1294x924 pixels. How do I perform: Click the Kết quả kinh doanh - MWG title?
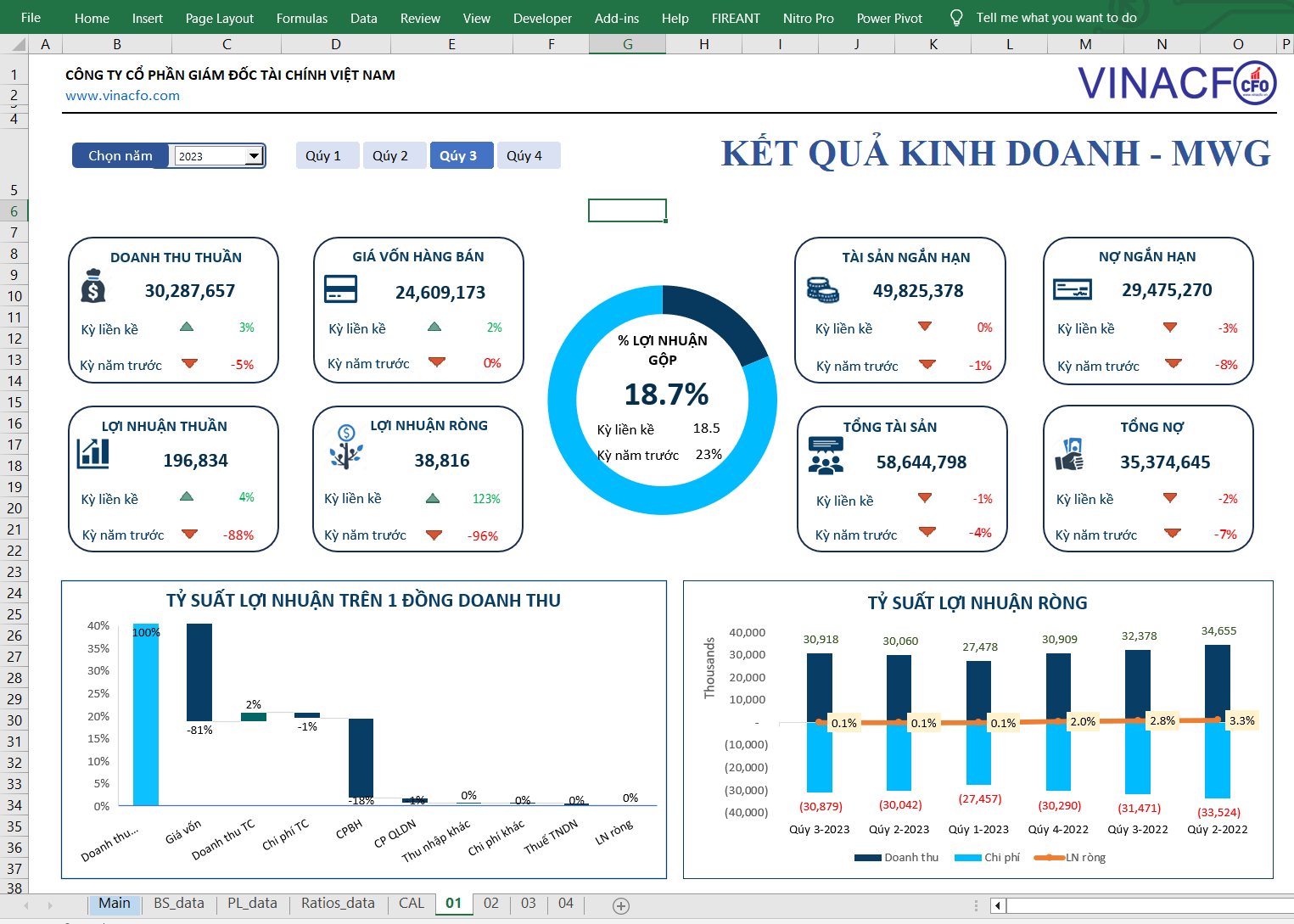pyautogui.click(x=996, y=154)
